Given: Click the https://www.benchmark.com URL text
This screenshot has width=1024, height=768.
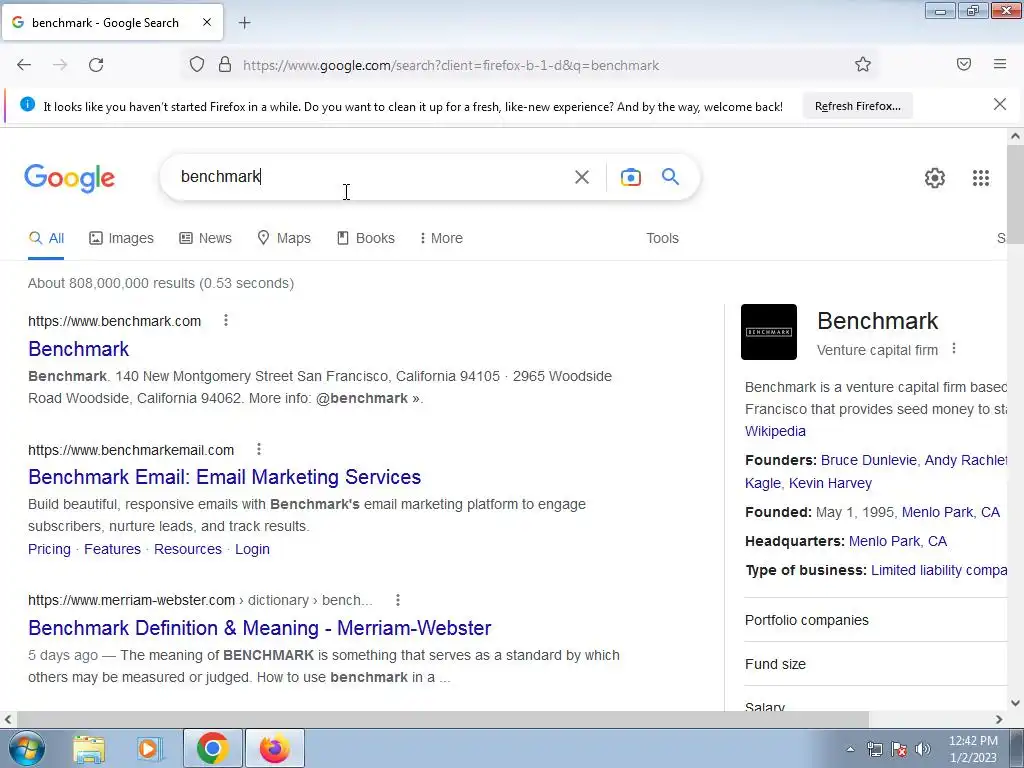Looking at the screenshot, I should [x=114, y=321].
